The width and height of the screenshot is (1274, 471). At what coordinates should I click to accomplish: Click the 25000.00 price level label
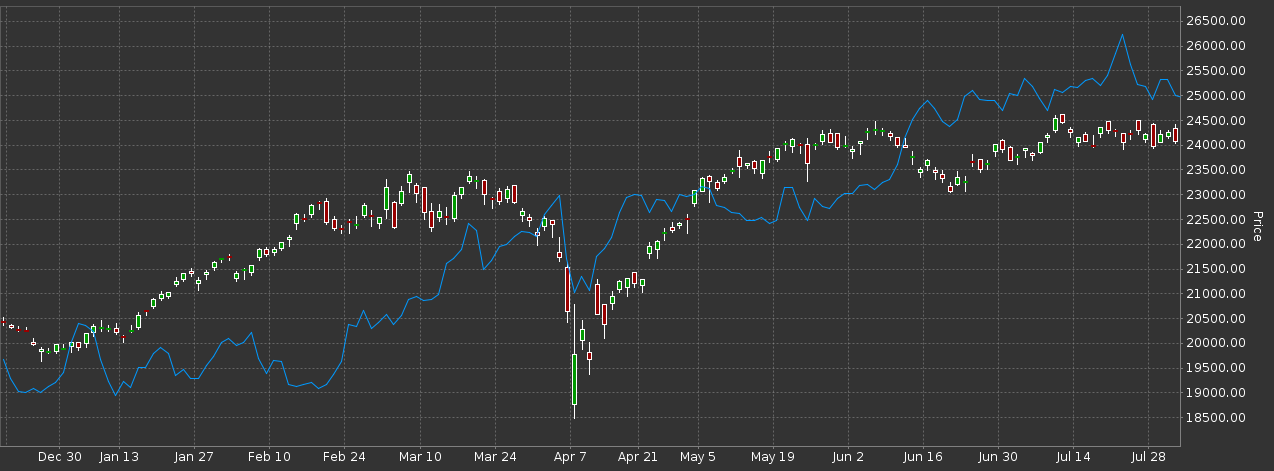(1216, 96)
